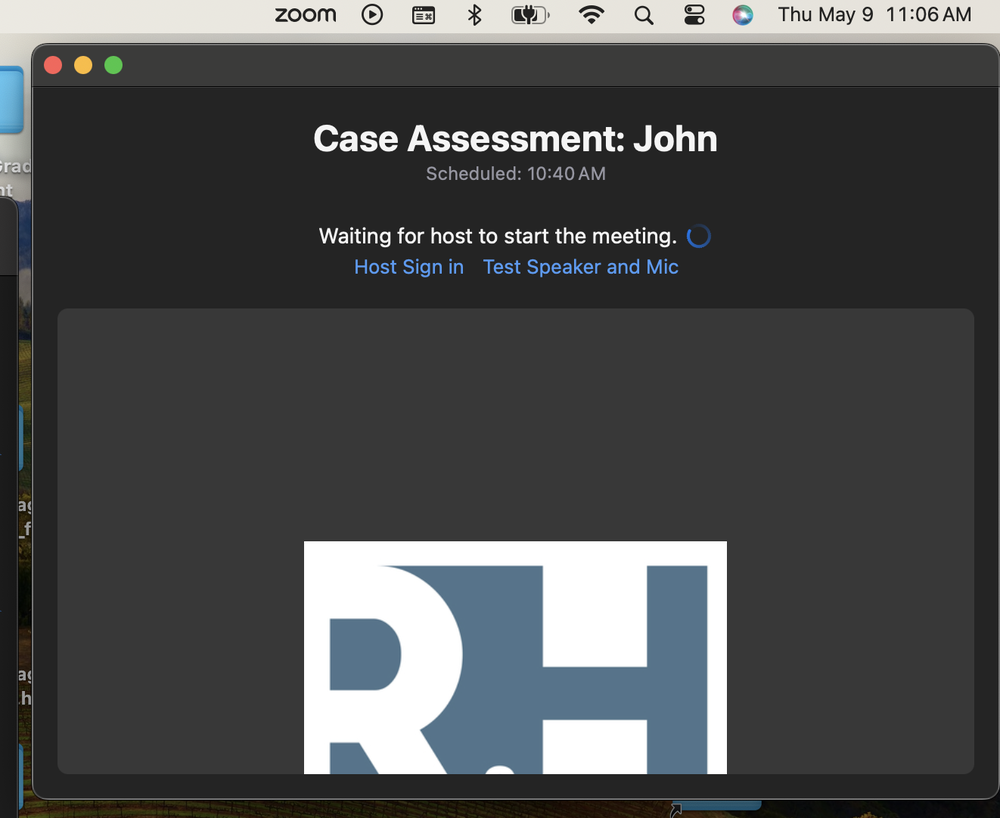Viewport: 1000px width, 818px height.
Task: Click the window-shaped menu bar icon beside Bluetooth
Action: (424, 15)
